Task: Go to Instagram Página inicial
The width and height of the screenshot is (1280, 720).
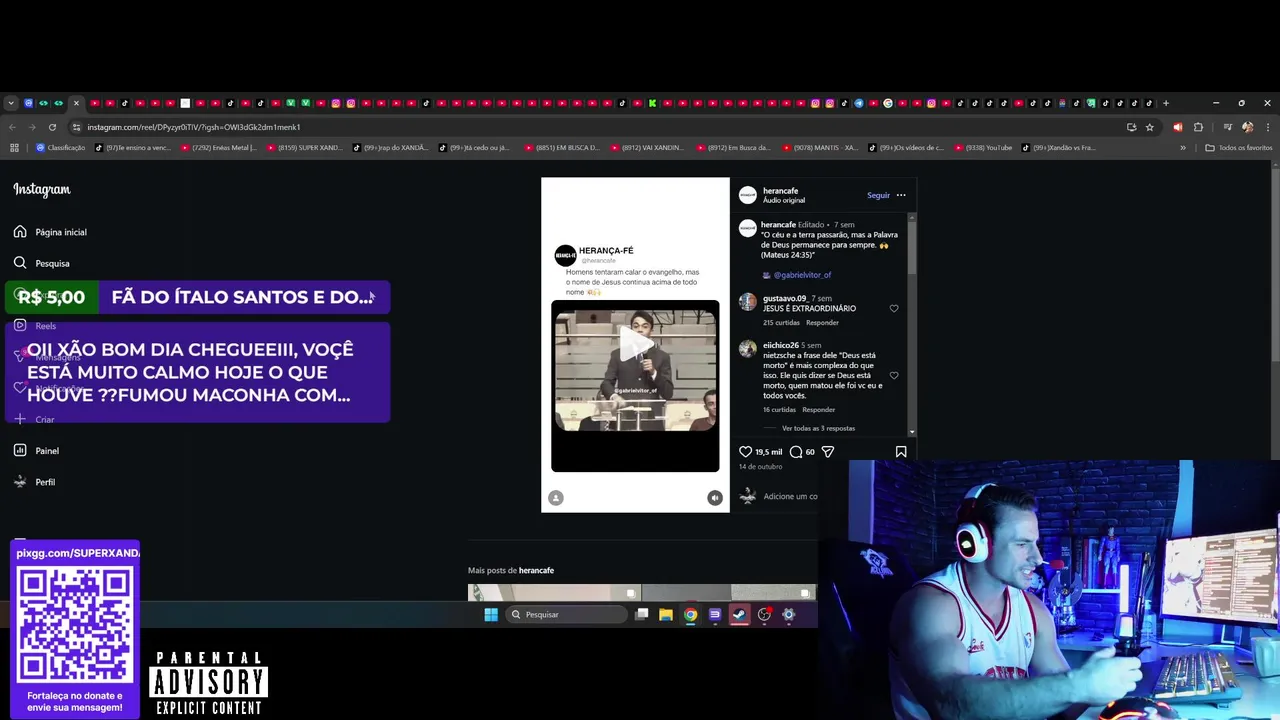Action: pos(50,232)
